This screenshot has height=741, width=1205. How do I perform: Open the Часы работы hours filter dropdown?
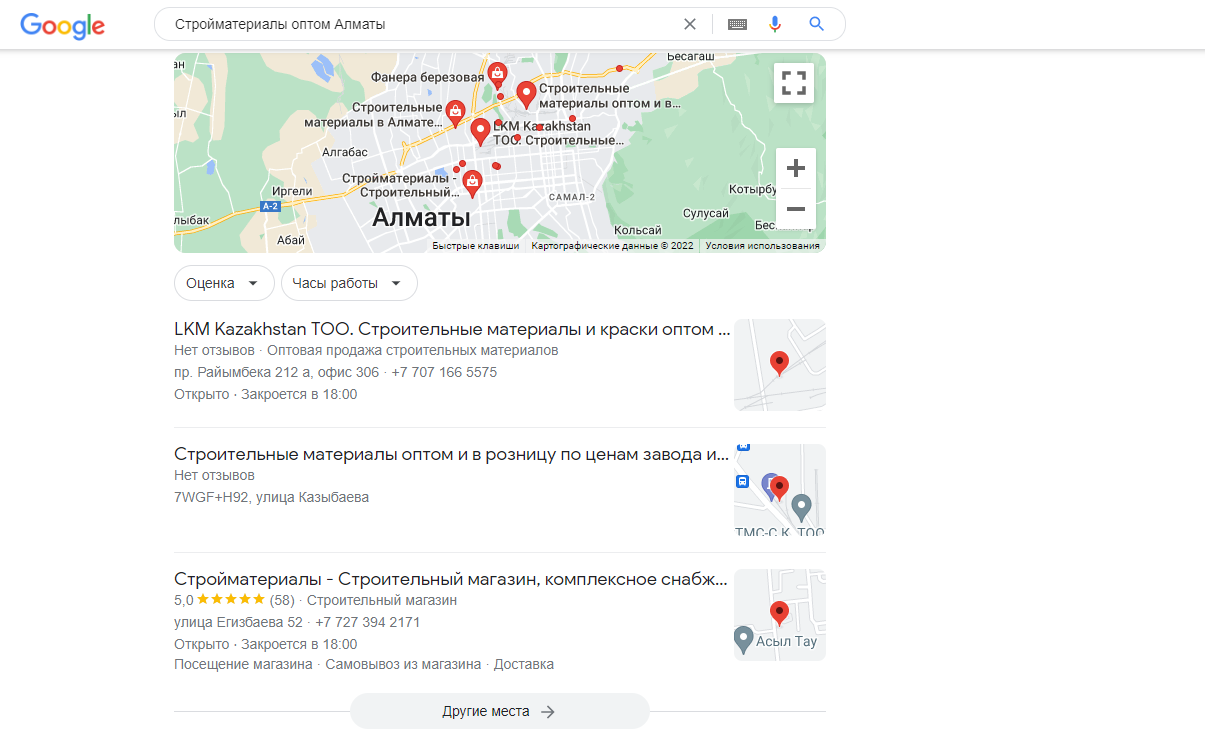click(349, 283)
